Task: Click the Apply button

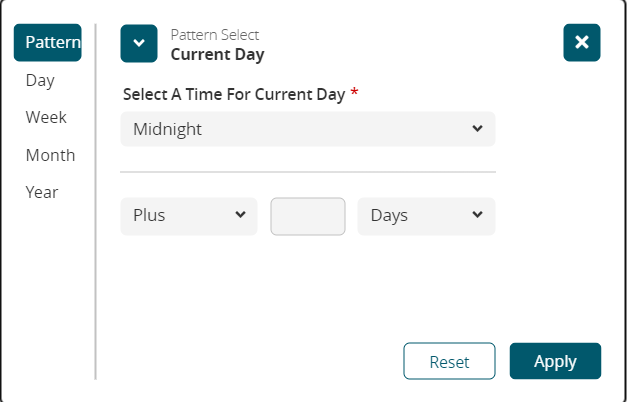Action: [555, 361]
